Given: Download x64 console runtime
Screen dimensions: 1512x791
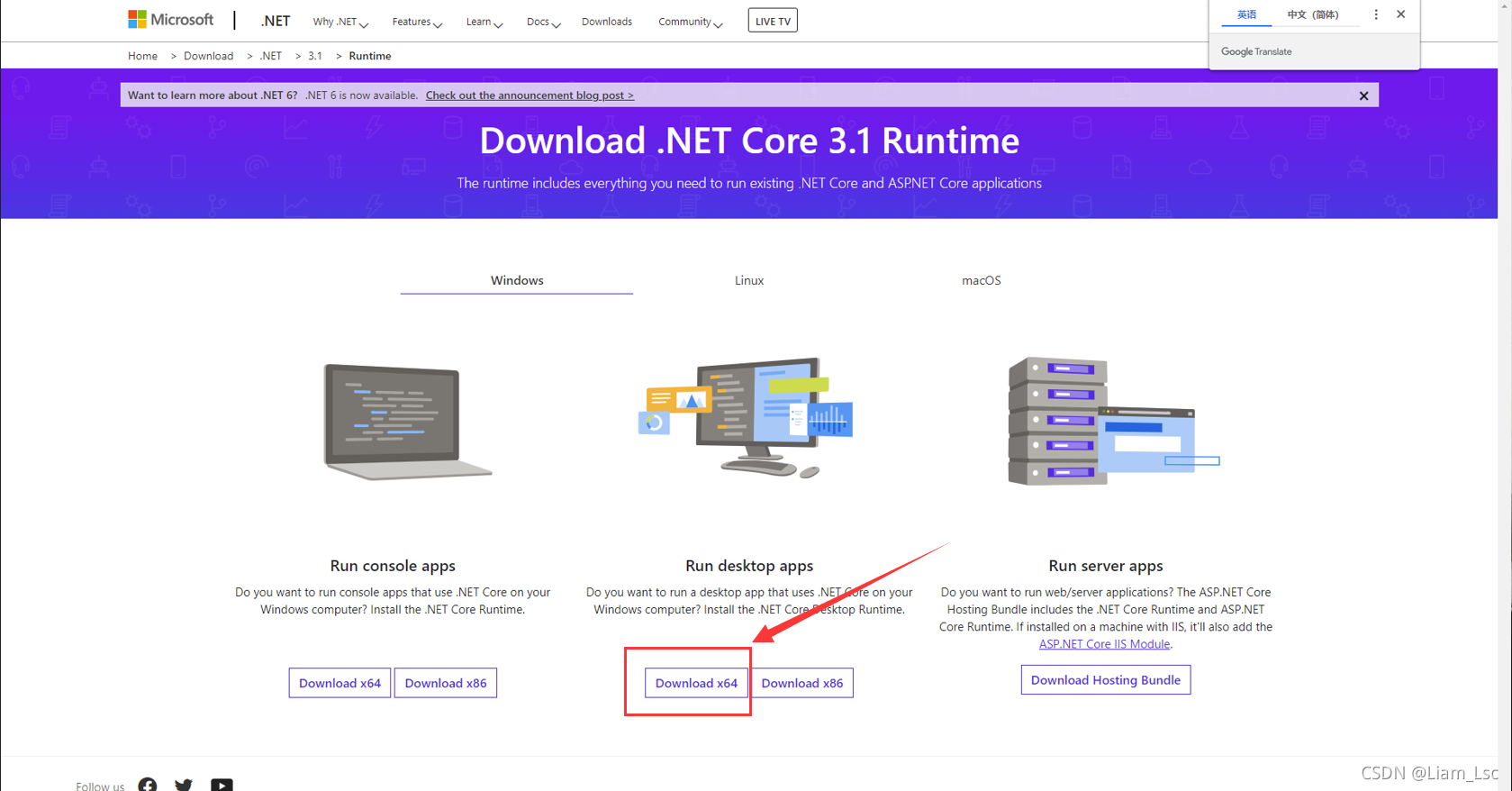Looking at the screenshot, I should [340, 683].
